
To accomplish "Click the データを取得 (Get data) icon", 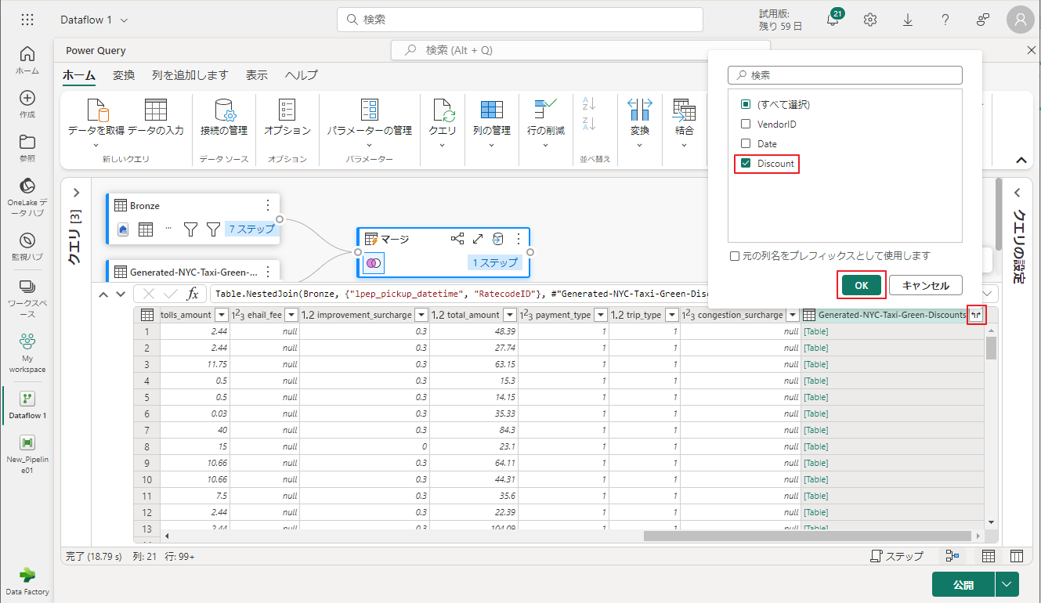I will point(96,110).
